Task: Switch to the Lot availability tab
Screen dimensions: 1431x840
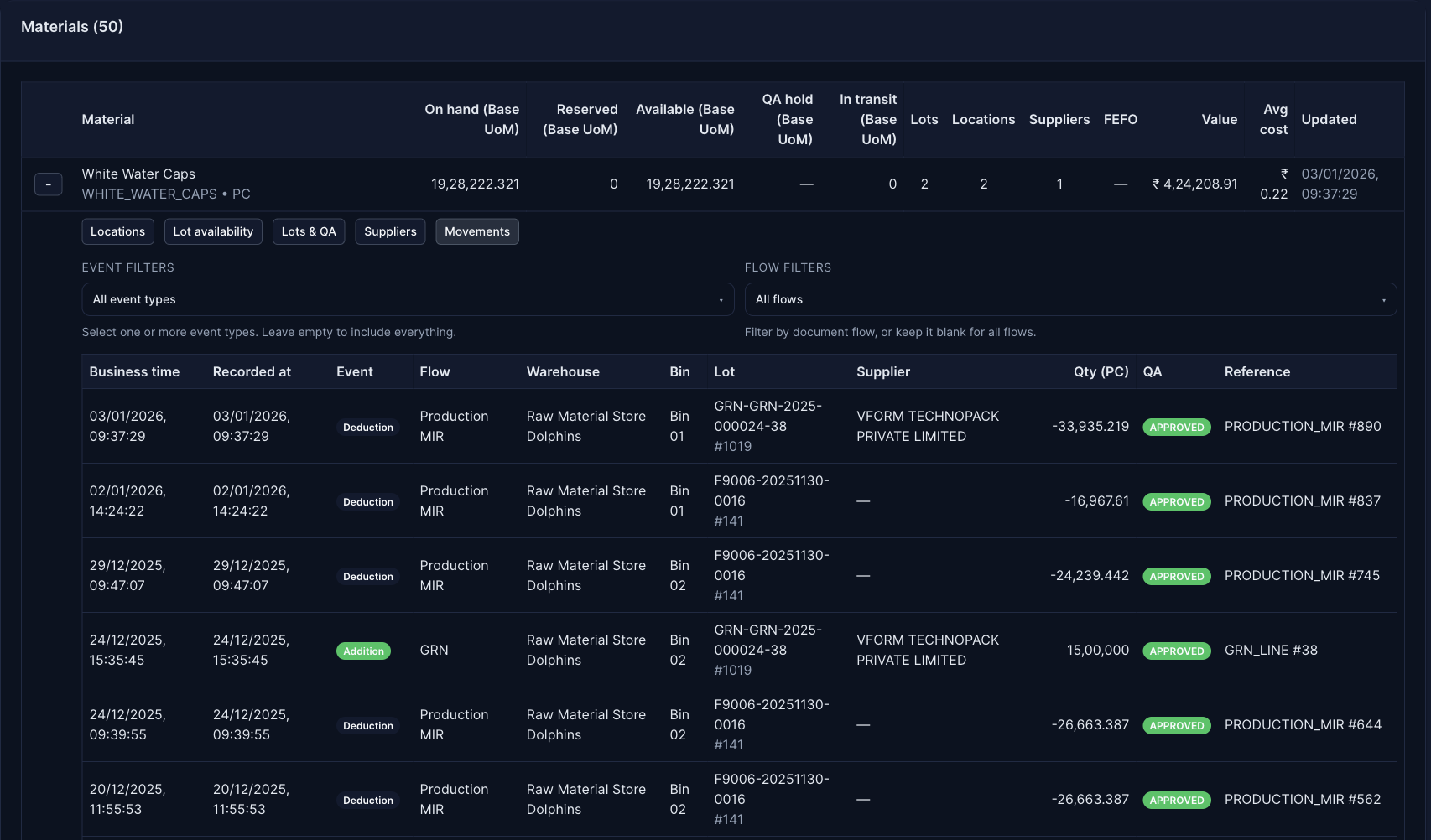Action: click(213, 231)
